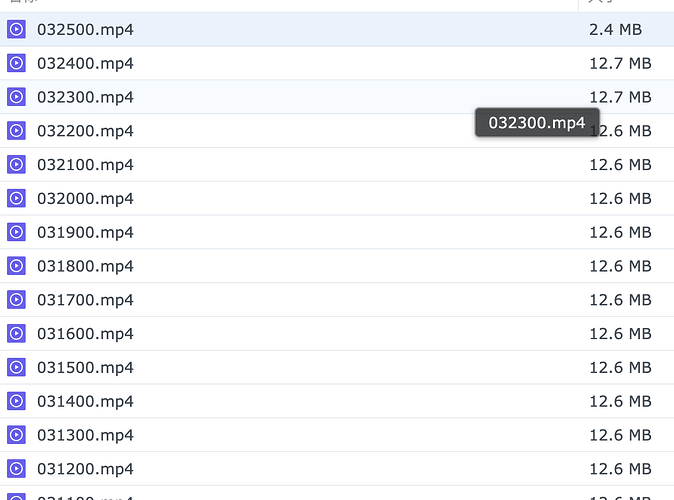Click the 032400.mp4 file name text
This screenshot has width=674, height=500.
pyautogui.click(x=85, y=64)
